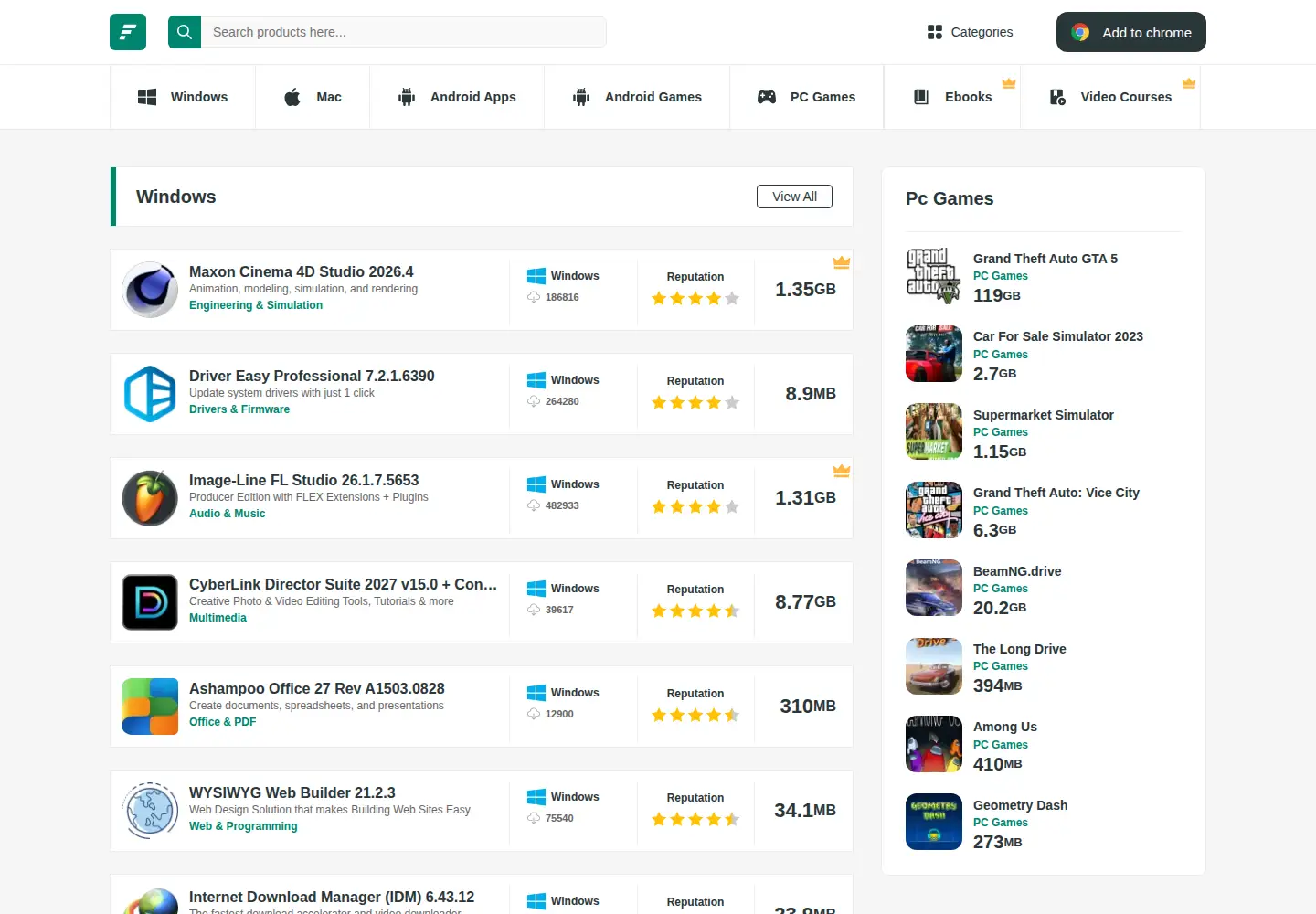The image size is (1316, 914).
Task: Open The Long Drive title
Action: 1020,649
